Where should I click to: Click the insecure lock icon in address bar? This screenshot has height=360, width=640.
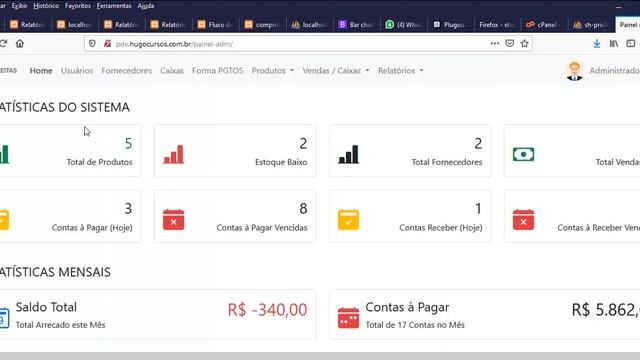tap(107, 44)
